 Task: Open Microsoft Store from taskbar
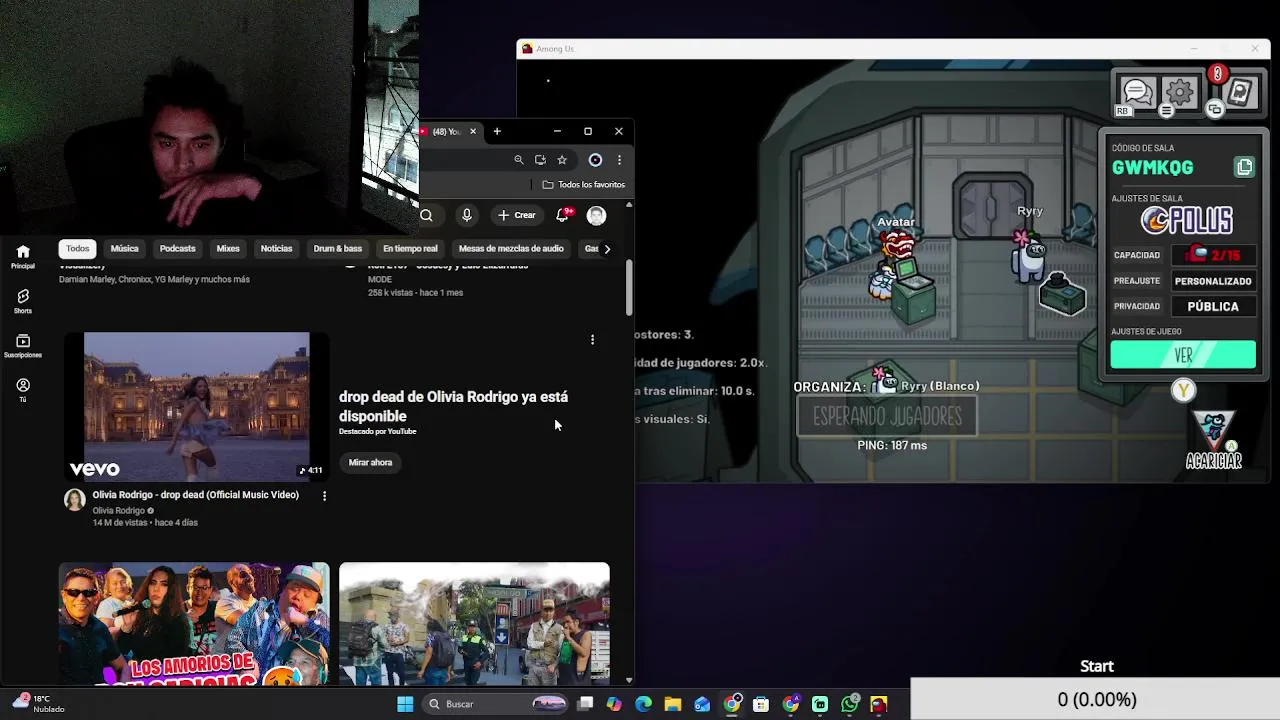click(761, 704)
